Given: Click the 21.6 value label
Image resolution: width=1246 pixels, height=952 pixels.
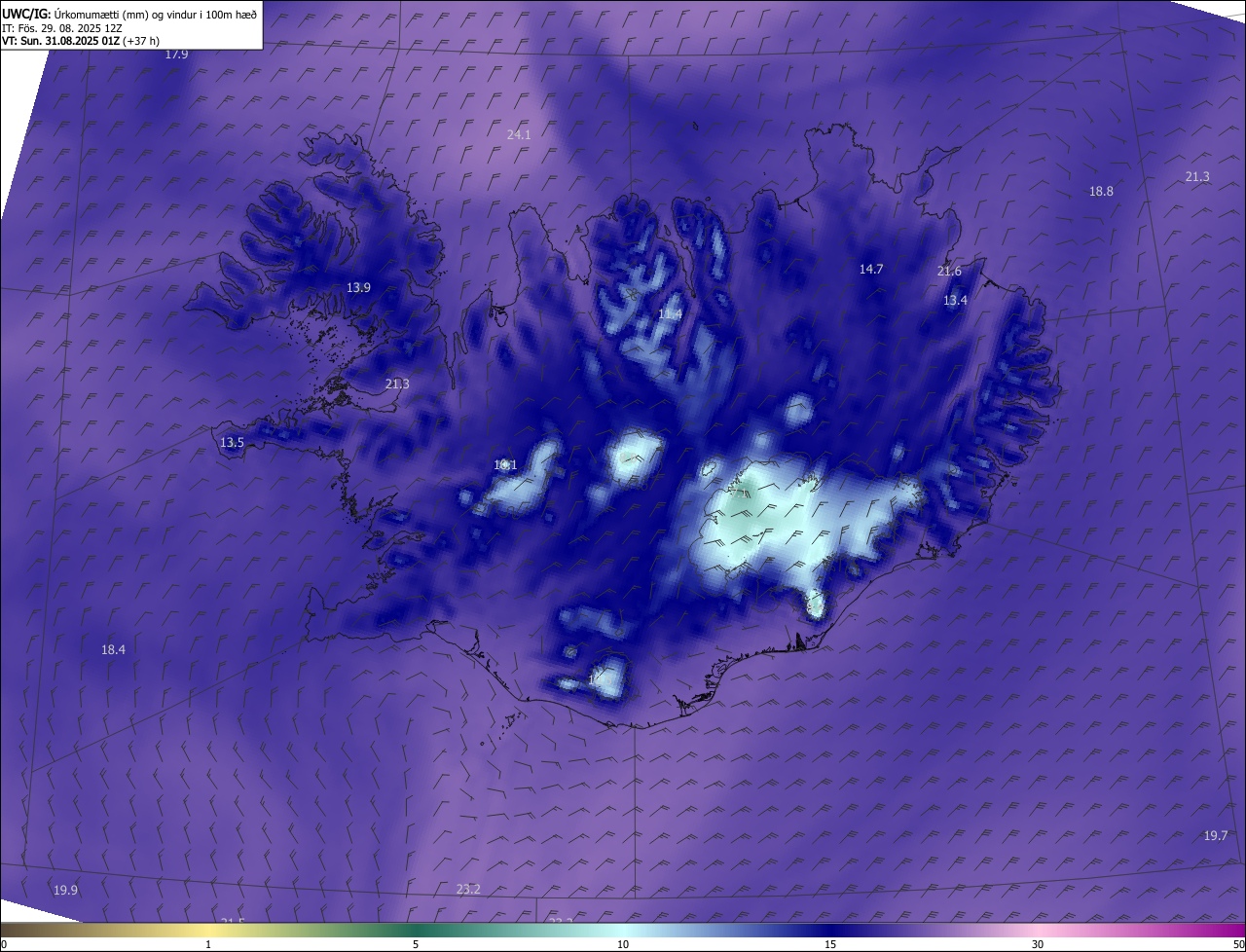Looking at the screenshot, I should tap(949, 271).
